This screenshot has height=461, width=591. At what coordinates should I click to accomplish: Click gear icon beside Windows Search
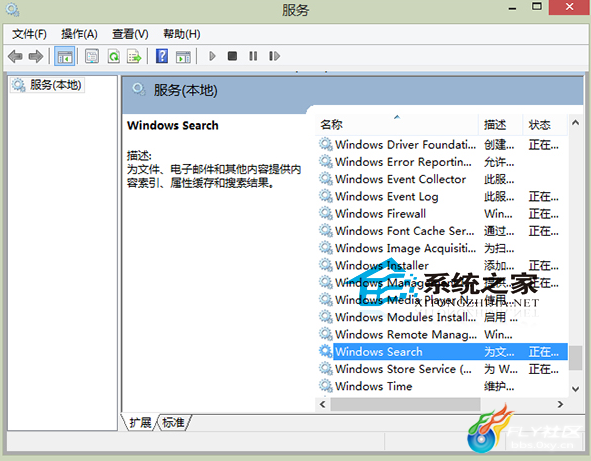coord(326,351)
